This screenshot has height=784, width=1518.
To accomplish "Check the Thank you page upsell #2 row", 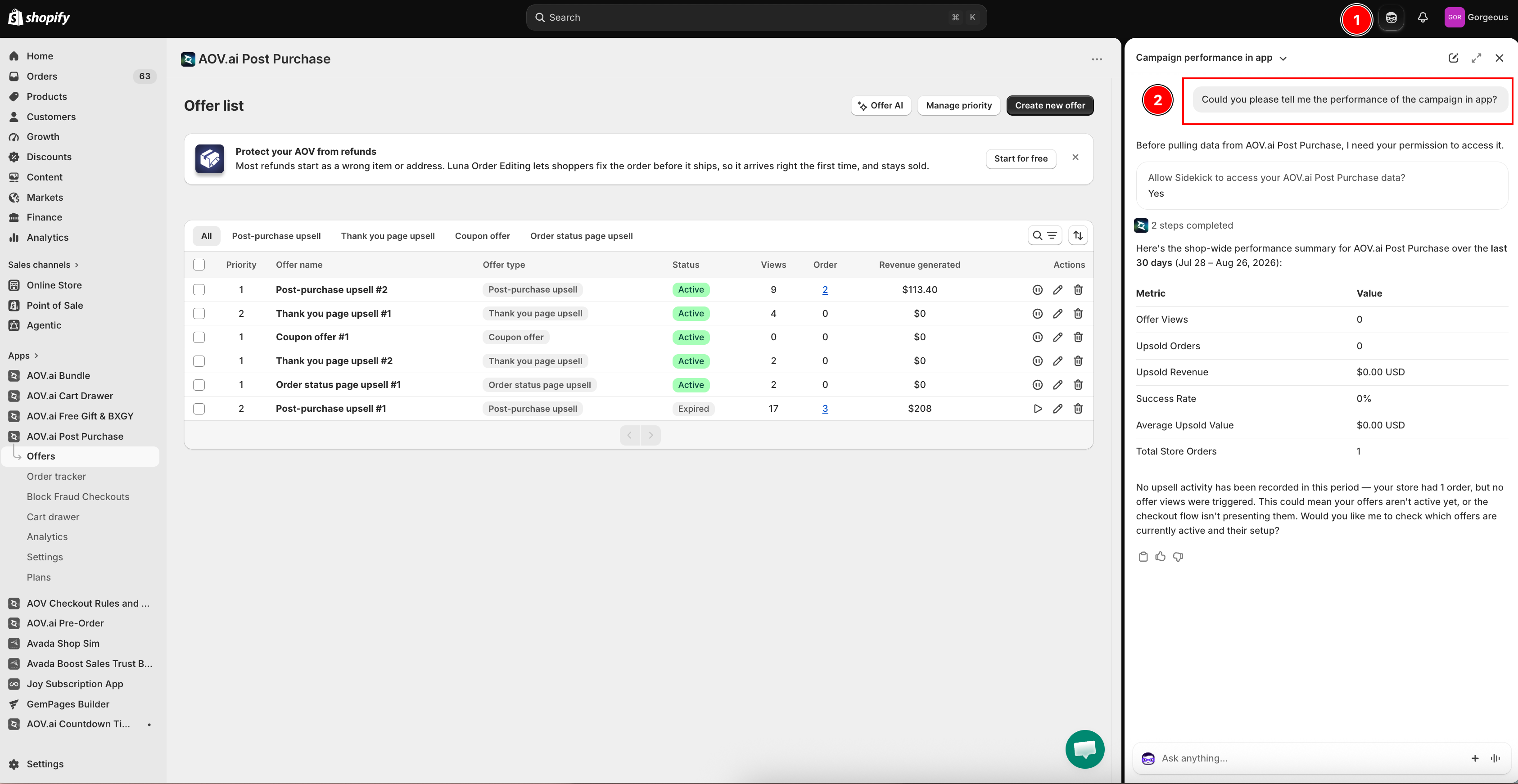I will 199,361.
